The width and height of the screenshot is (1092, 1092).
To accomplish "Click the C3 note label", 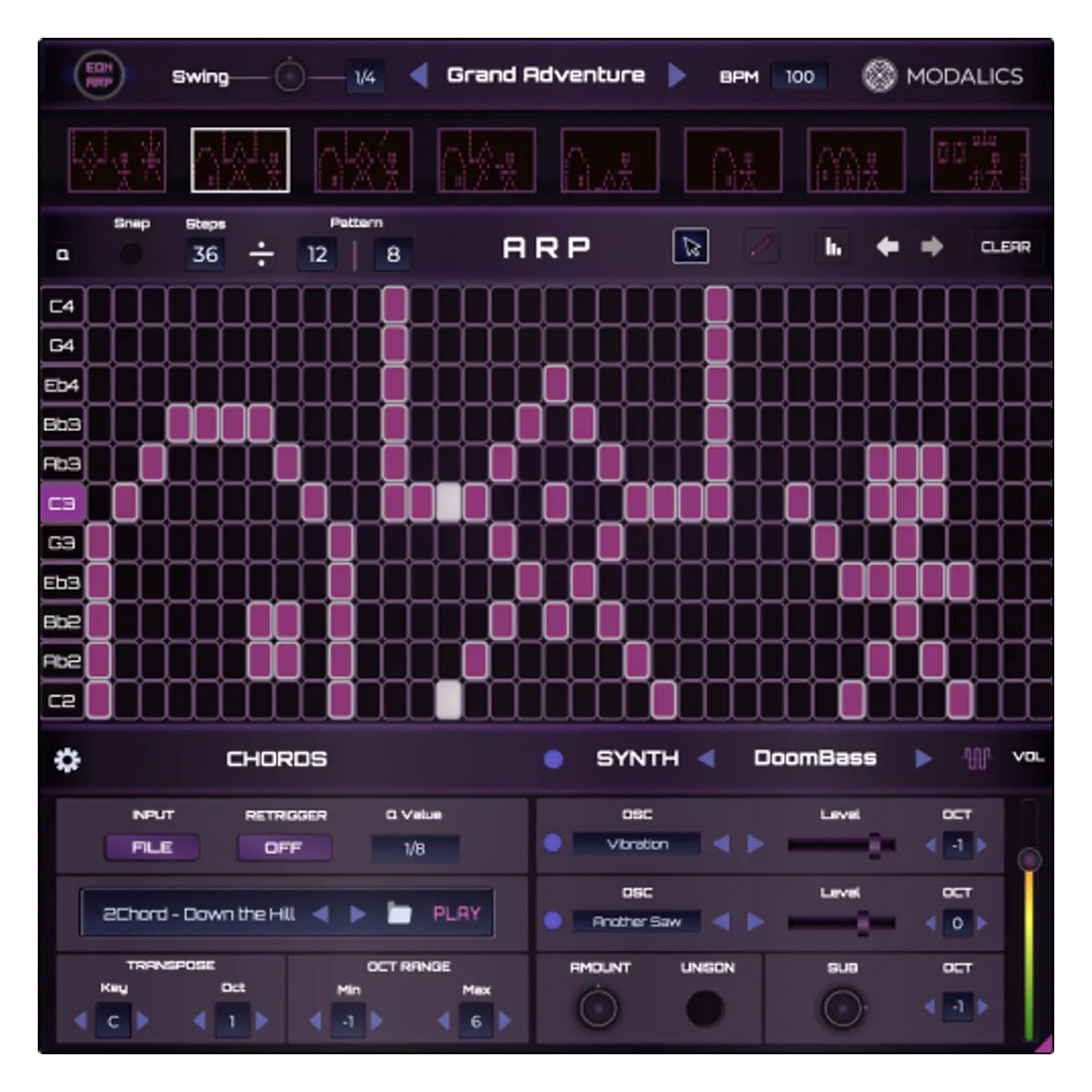I will tap(63, 503).
